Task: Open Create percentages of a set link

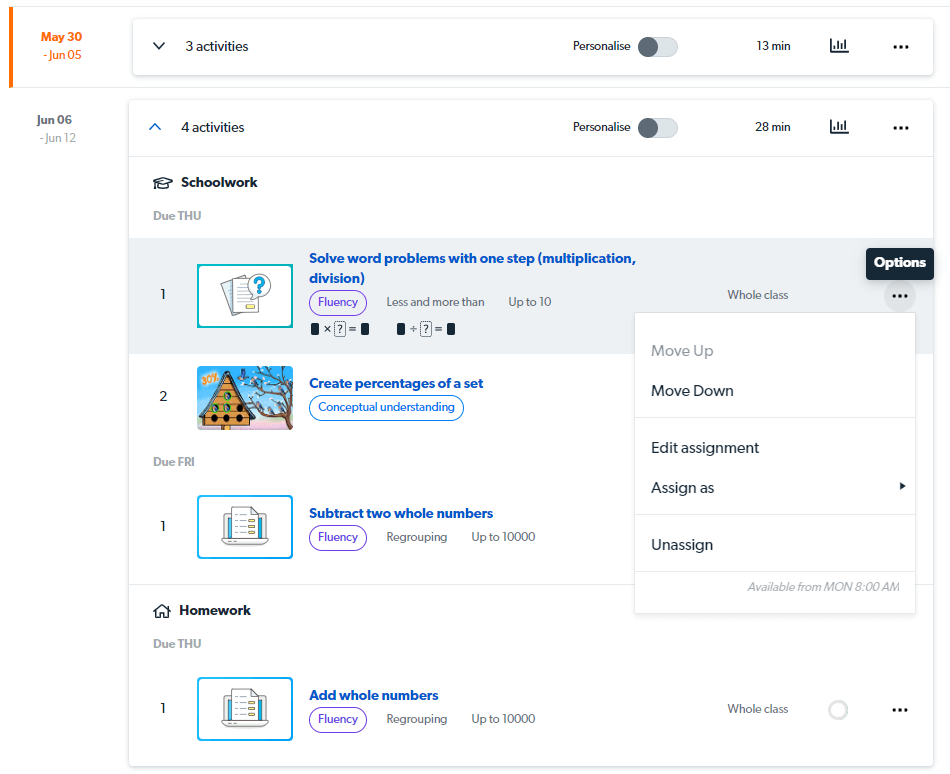Action: (x=396, y=383)
